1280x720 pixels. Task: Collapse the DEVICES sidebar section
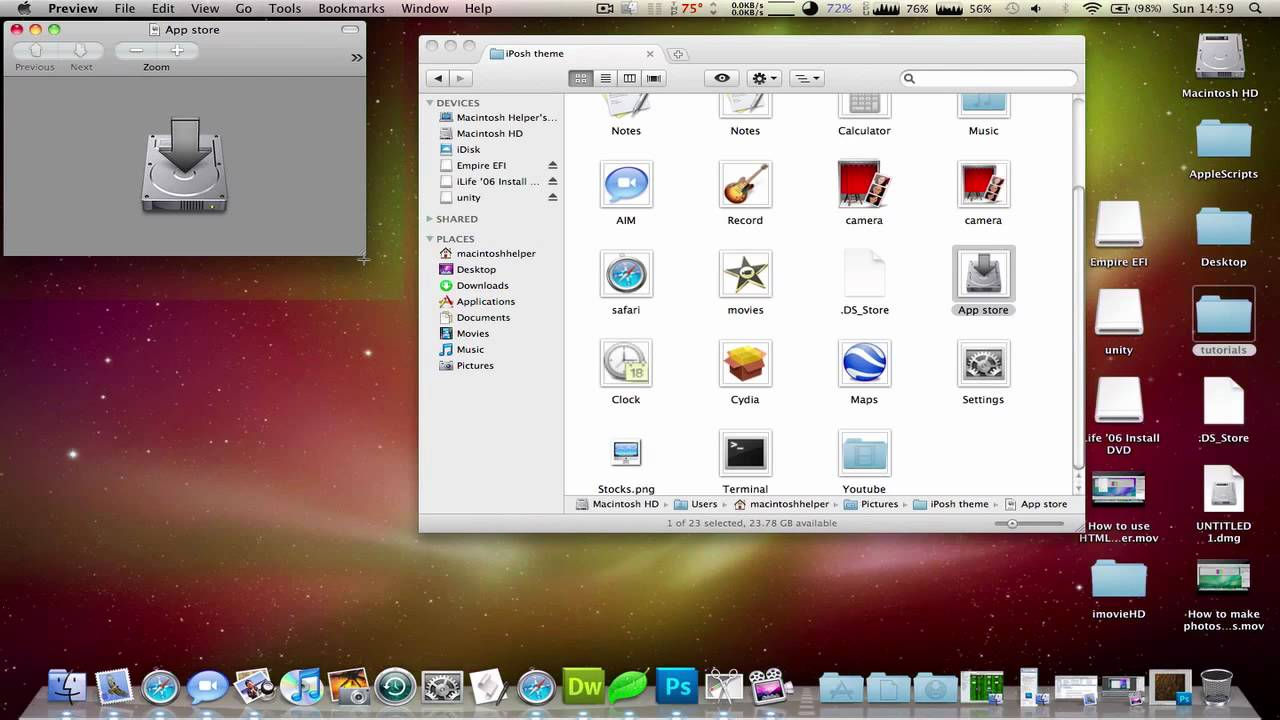coord(430,103)
